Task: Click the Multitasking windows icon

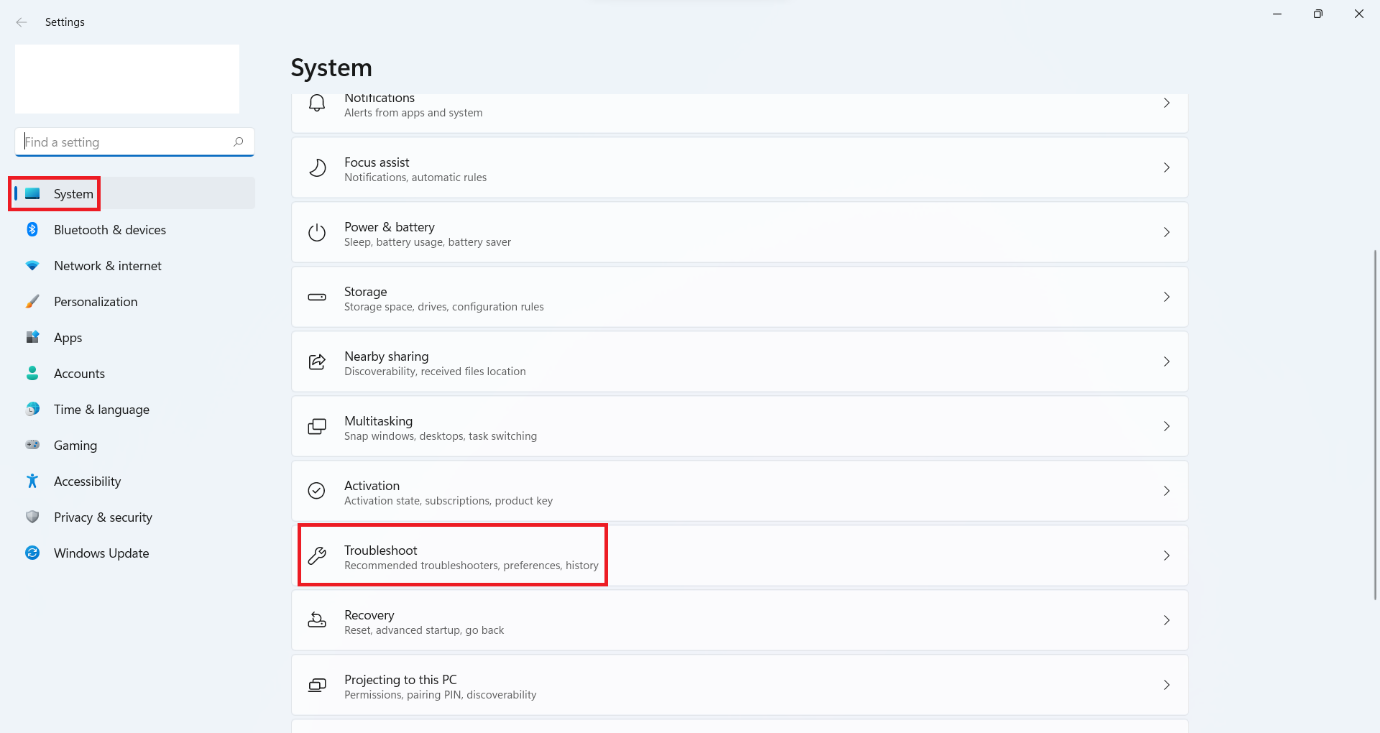Action: click(317, 426)
